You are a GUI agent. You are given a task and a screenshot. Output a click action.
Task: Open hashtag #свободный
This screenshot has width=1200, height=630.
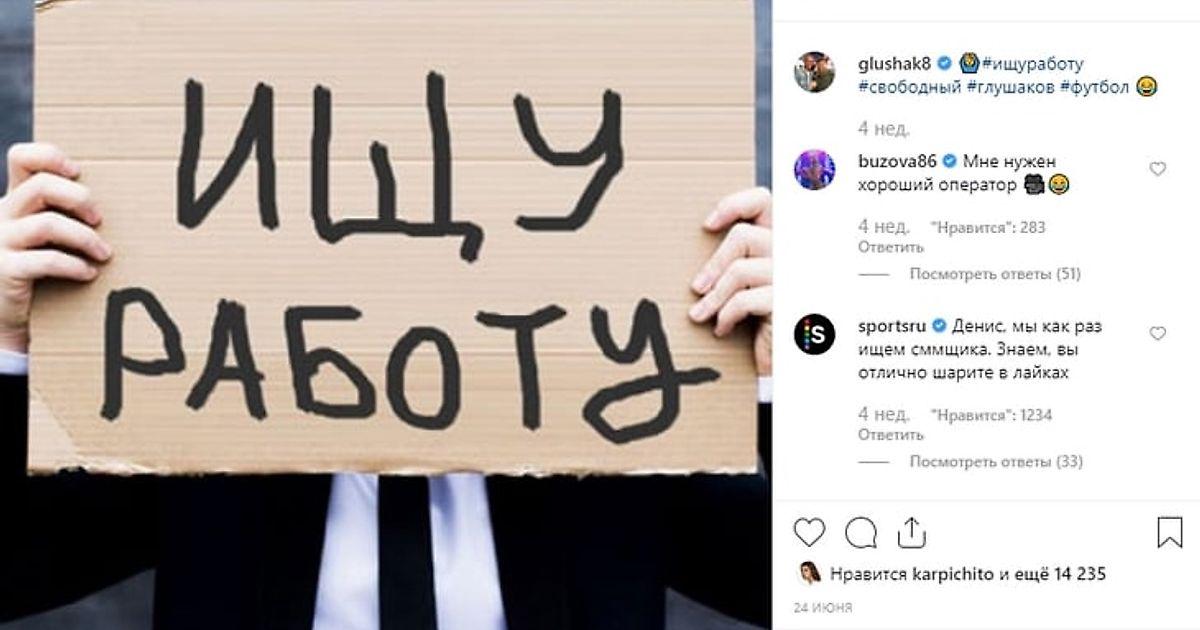pos(909,88)
